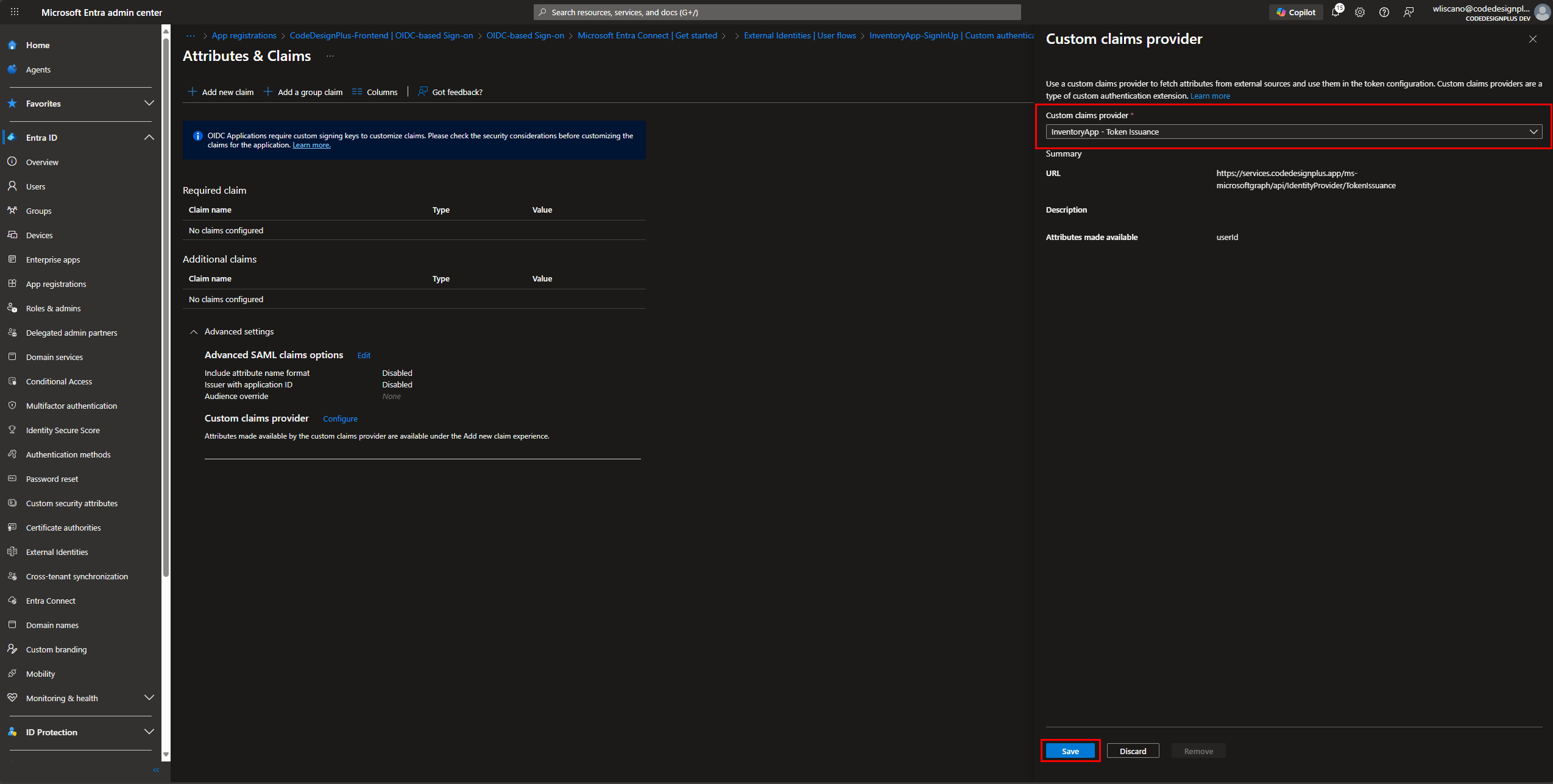The image size is (1553, 784).
Task: Open Learn more link in panel description
Action: point(1210,96)
